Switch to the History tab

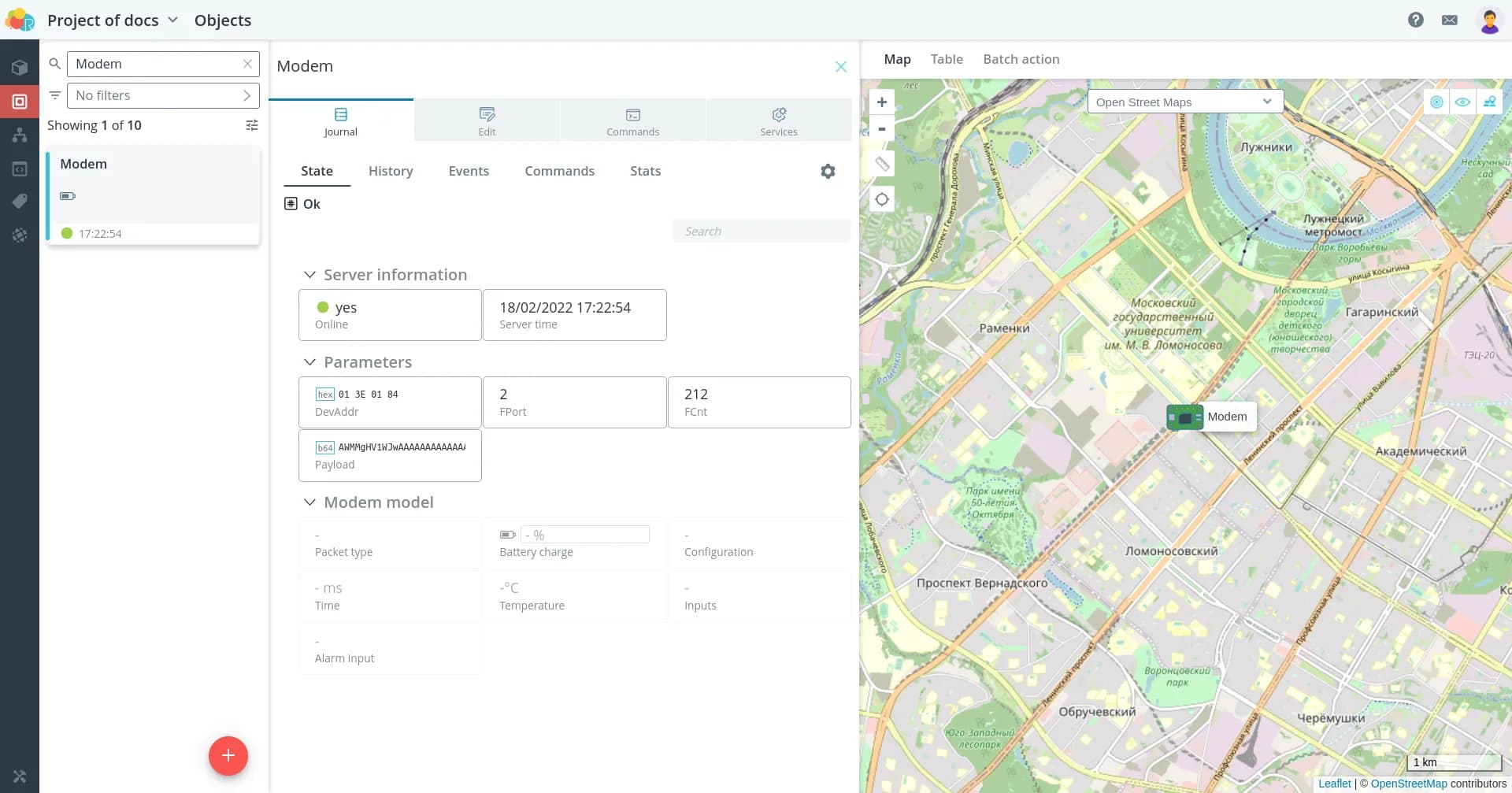pyautogui.click(x=391, y=171)
